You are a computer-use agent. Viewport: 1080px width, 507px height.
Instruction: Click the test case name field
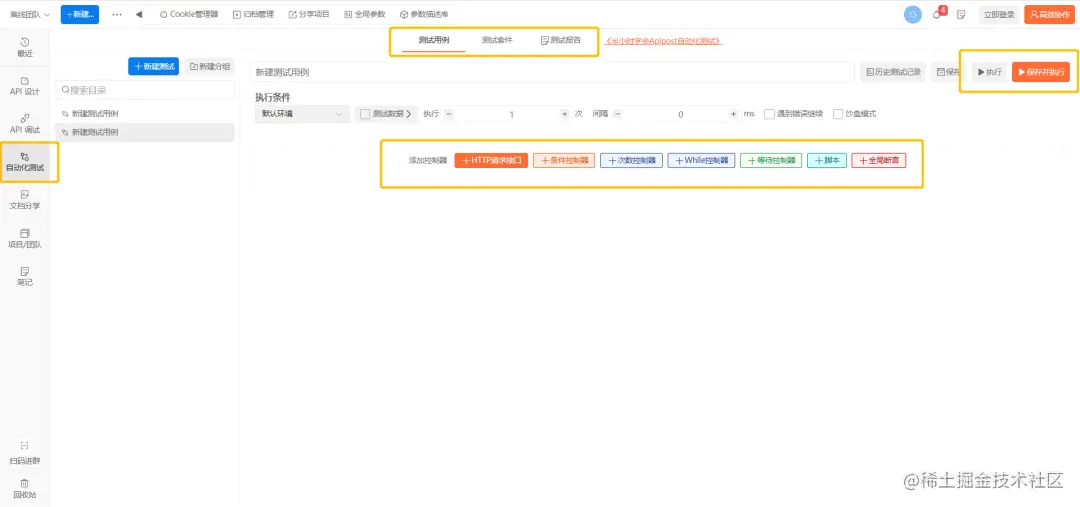pos(552,72)
